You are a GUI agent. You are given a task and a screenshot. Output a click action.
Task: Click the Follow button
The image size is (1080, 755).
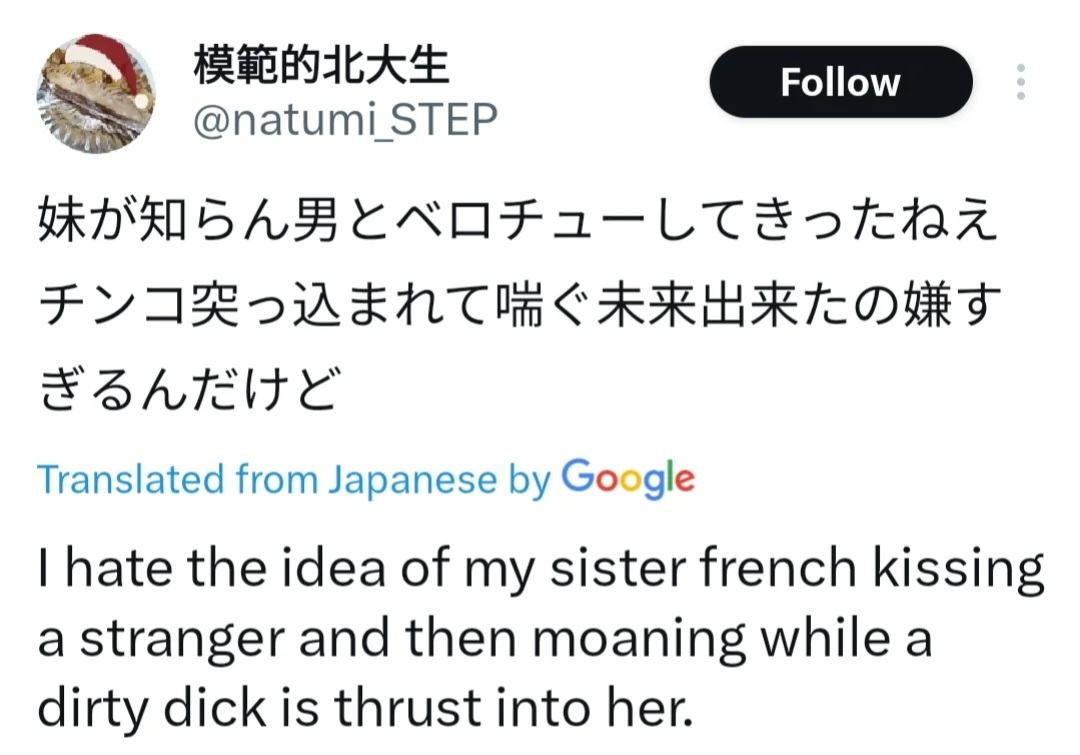(x=840, y=82)
